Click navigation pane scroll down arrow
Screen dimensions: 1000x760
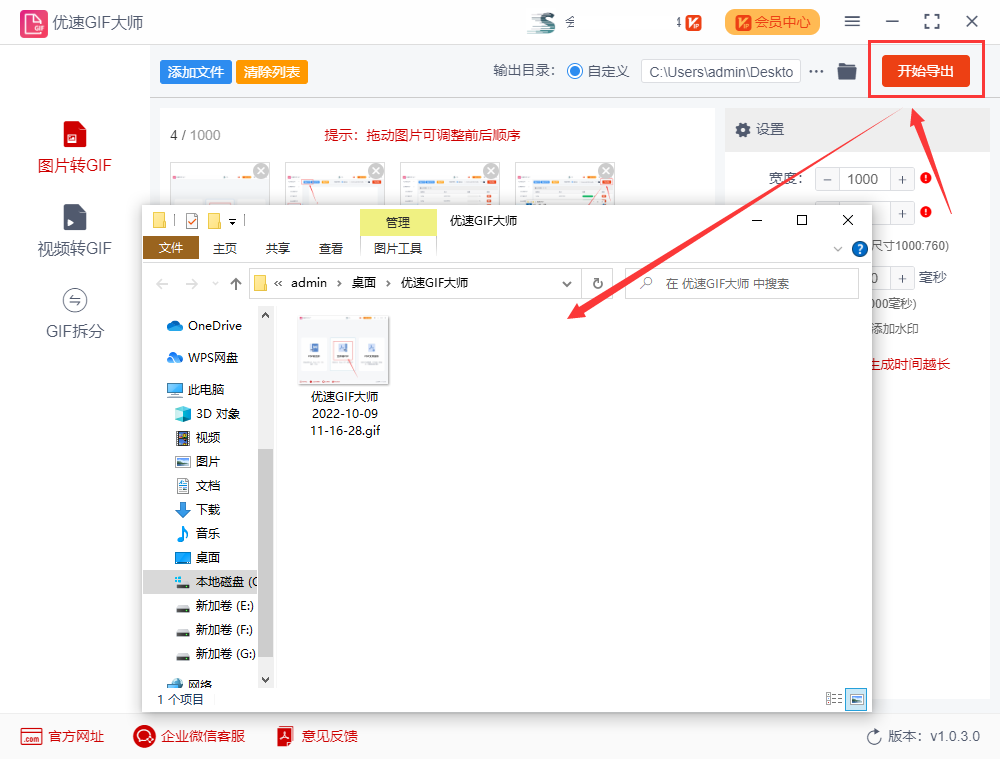tap(266, 680)
